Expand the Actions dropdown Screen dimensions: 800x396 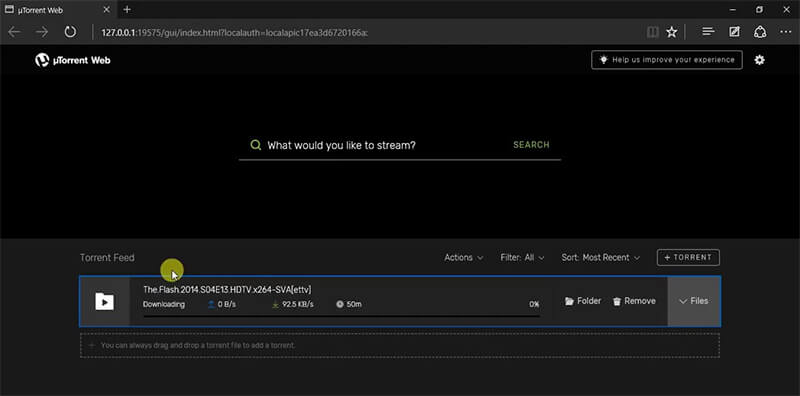pos(463,258)
